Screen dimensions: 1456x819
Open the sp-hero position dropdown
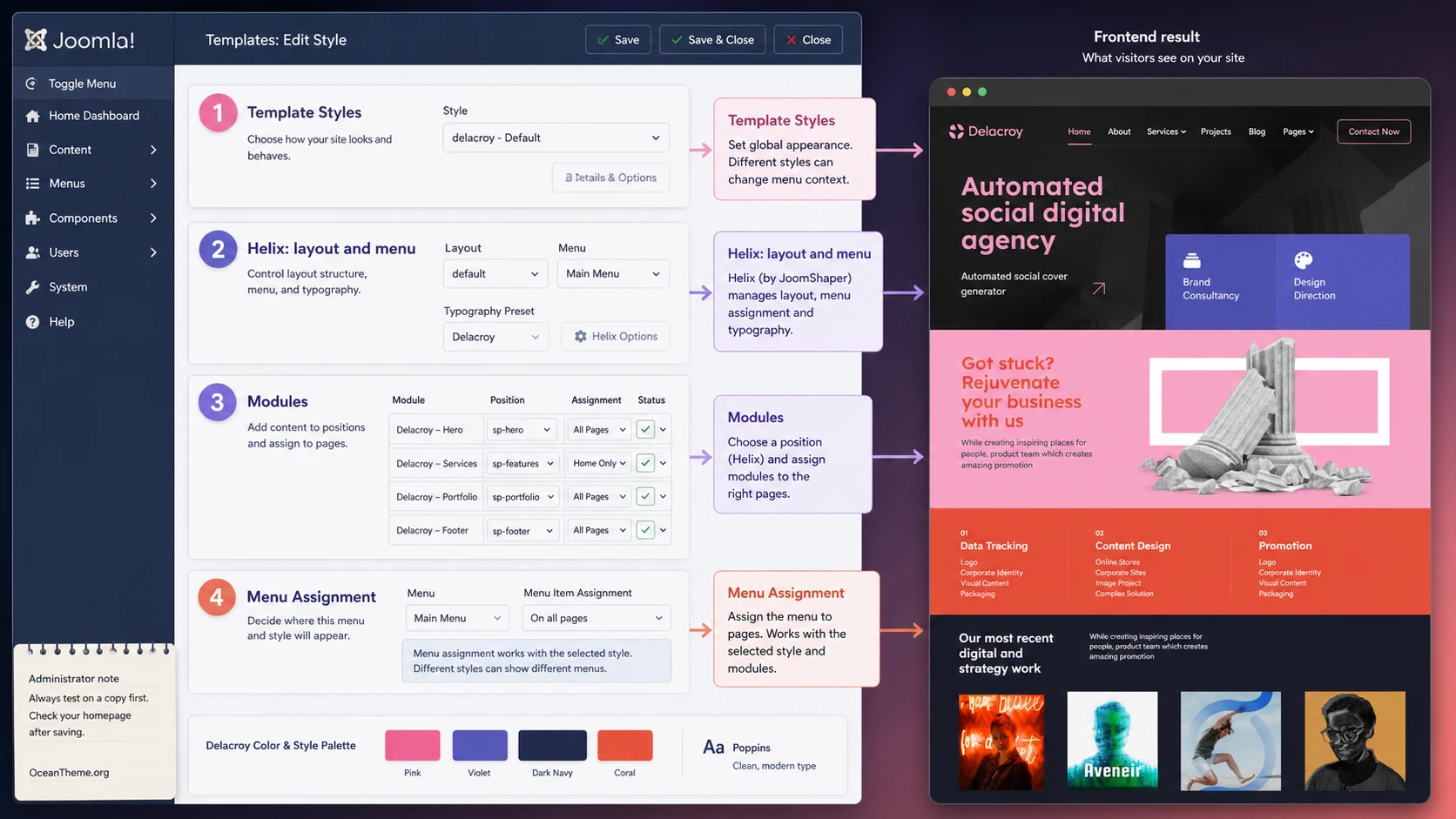(522, 430)
